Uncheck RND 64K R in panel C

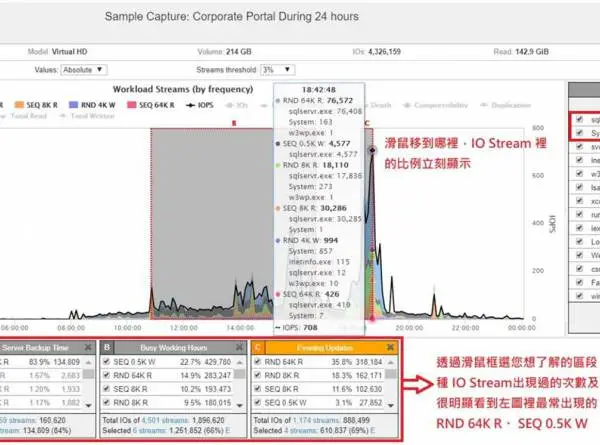pos(258,362)
